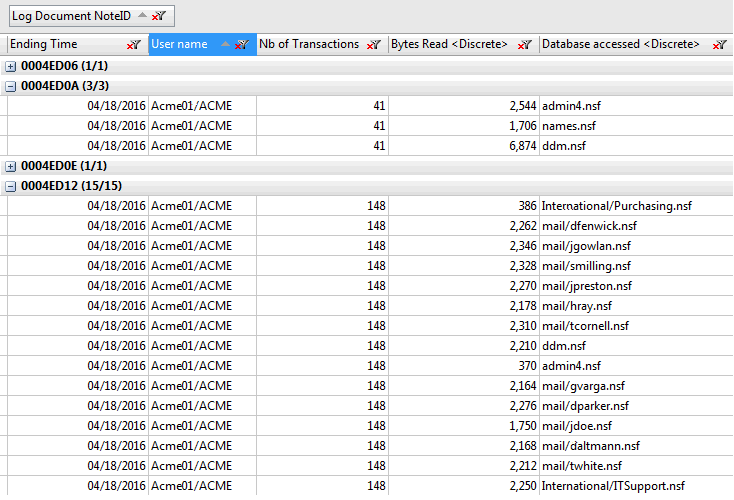
Task: Open filter for Bytes Read column
Action: [x=524, y=45]
